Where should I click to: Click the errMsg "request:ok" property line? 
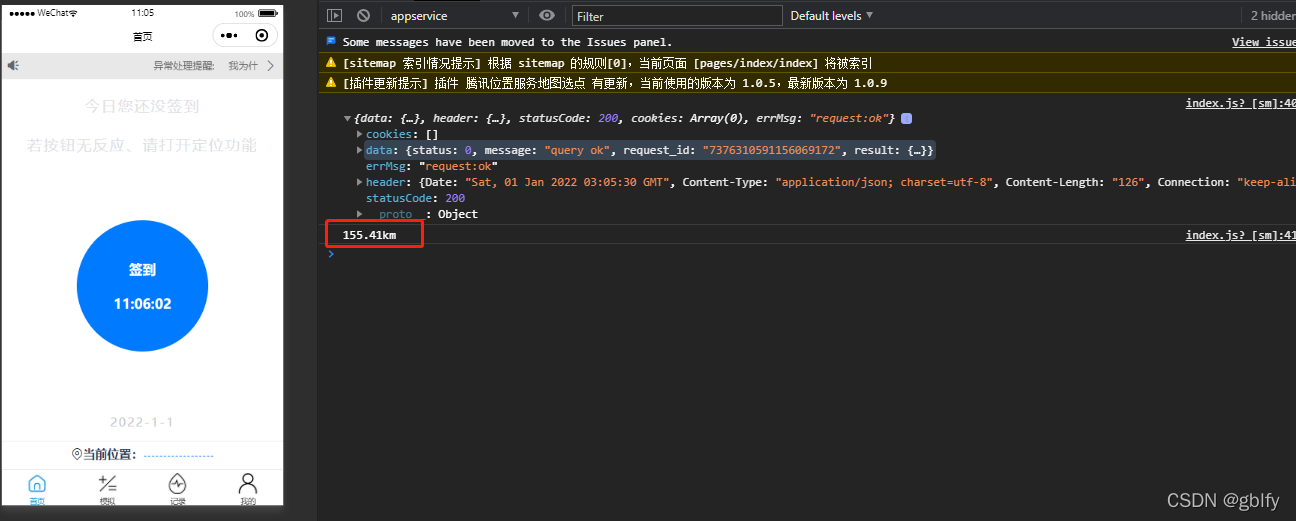(x=431, y=166)
